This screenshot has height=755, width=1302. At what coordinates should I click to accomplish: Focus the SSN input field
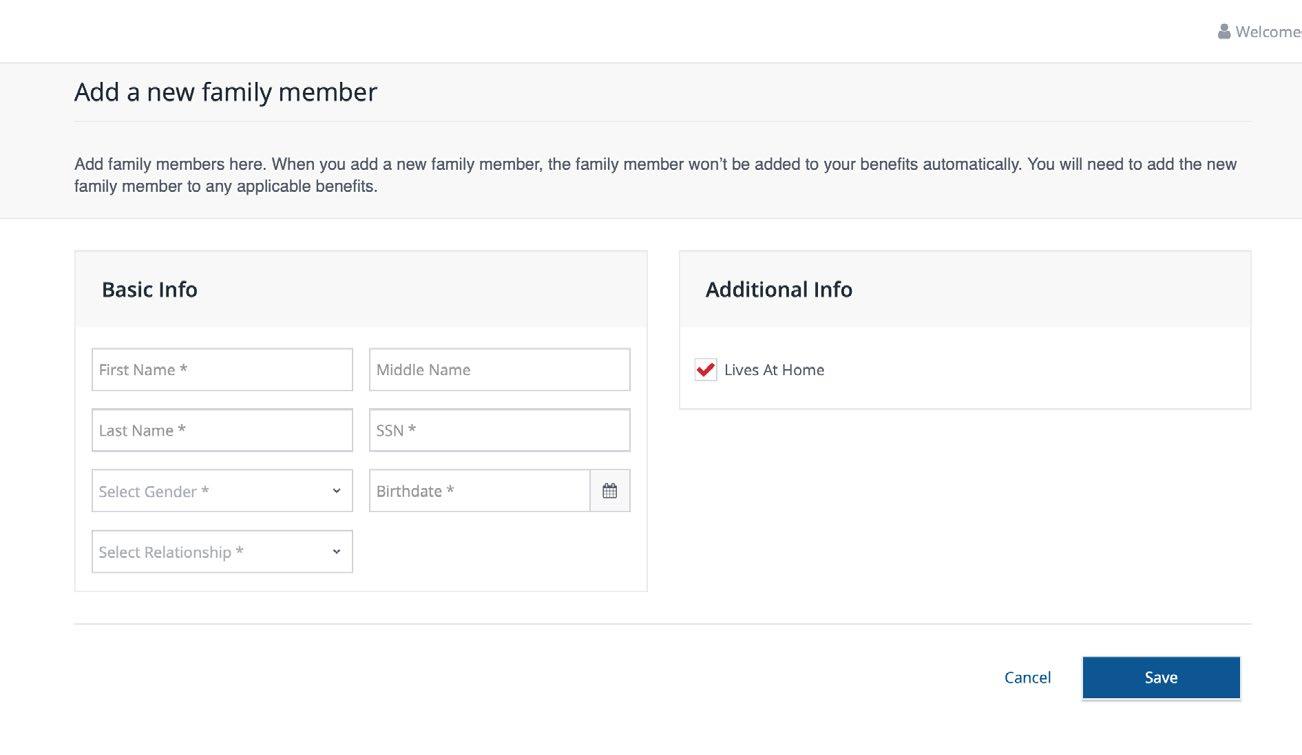point(499,430)
